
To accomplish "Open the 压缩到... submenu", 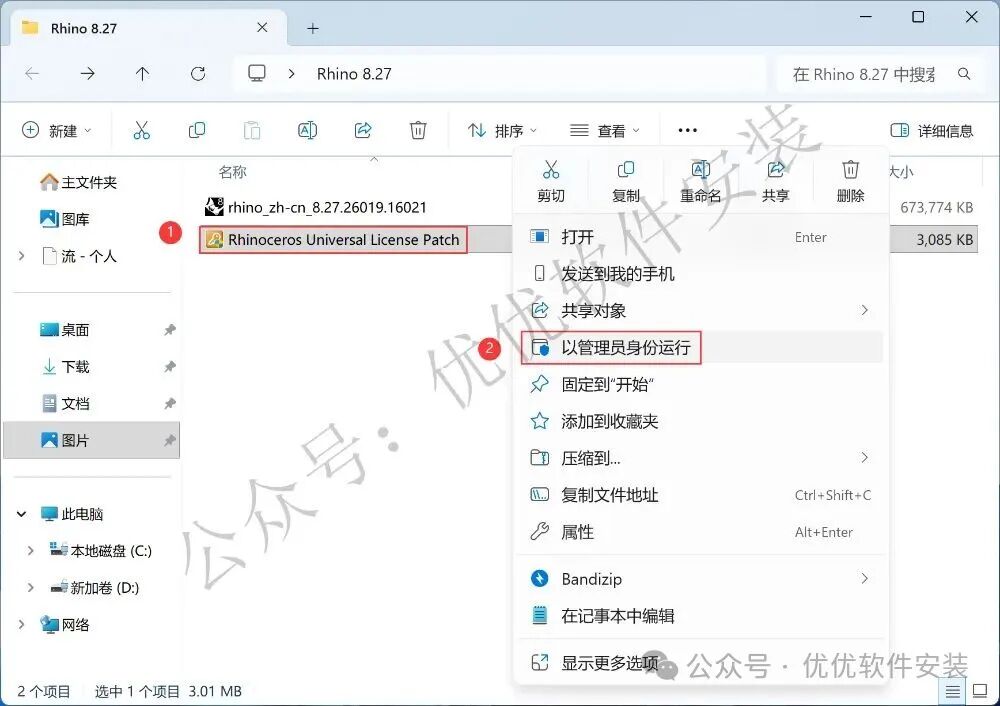I will tap(701, 458).
